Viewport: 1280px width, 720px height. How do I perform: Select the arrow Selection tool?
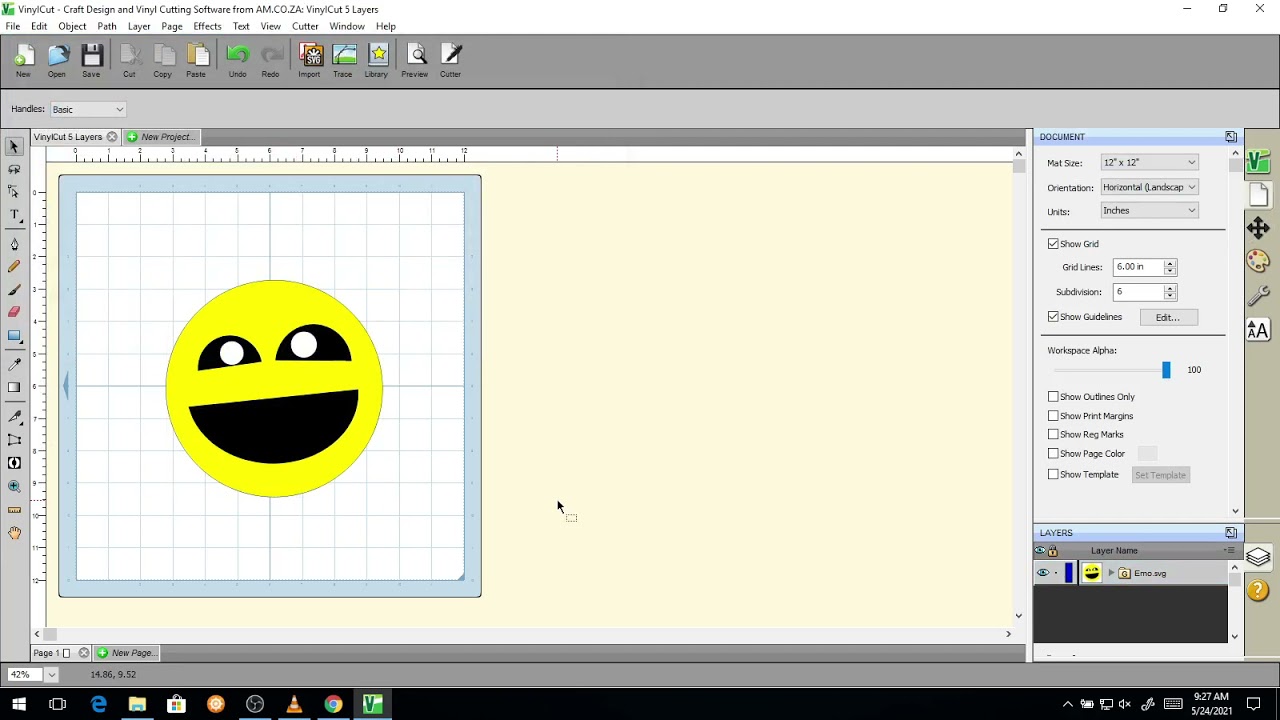pos(14,147)
